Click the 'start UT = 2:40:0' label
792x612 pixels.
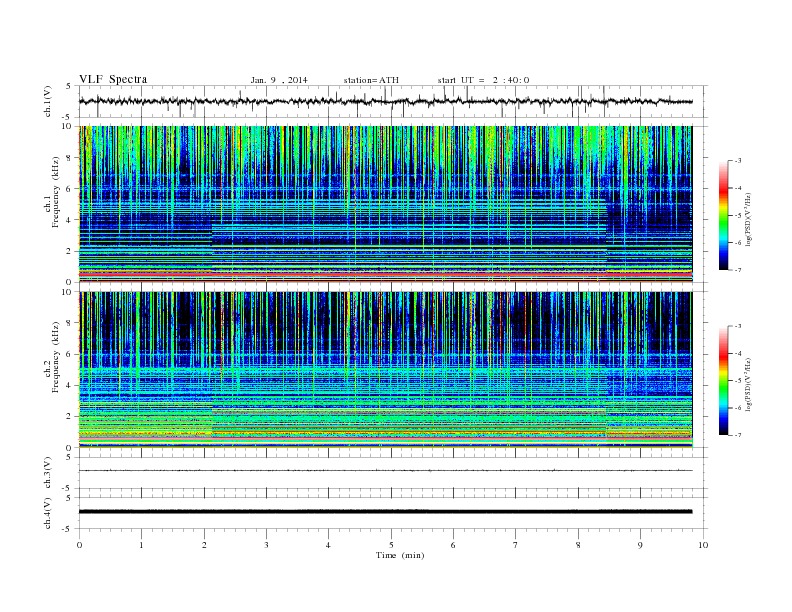pyautogui.click(x=483, y=80)
